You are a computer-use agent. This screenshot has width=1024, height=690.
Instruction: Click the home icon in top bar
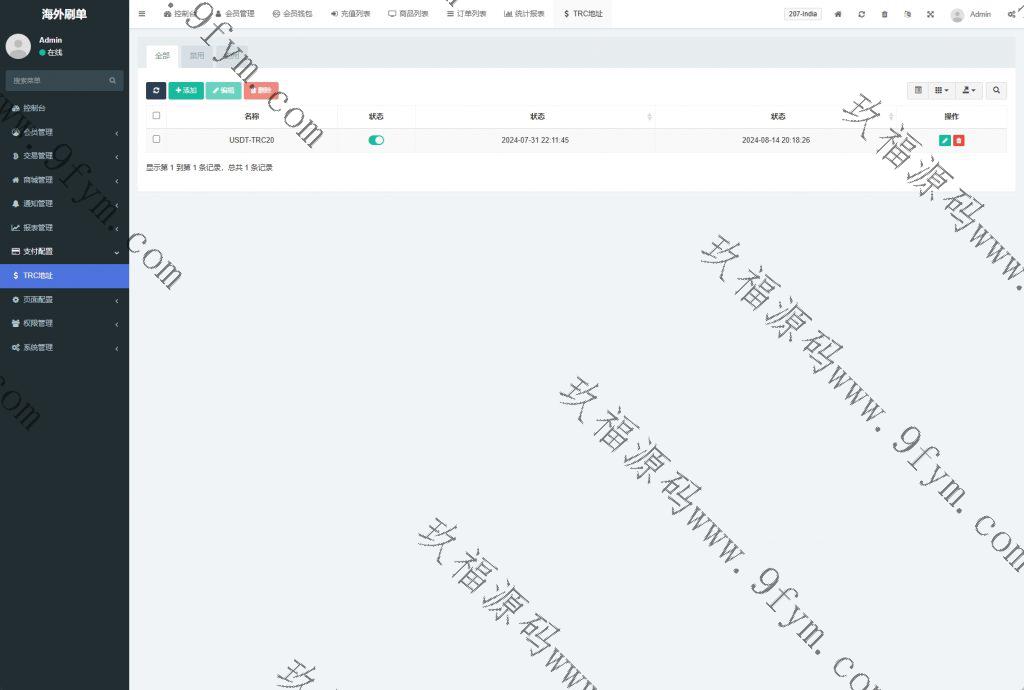pos(838,14)
